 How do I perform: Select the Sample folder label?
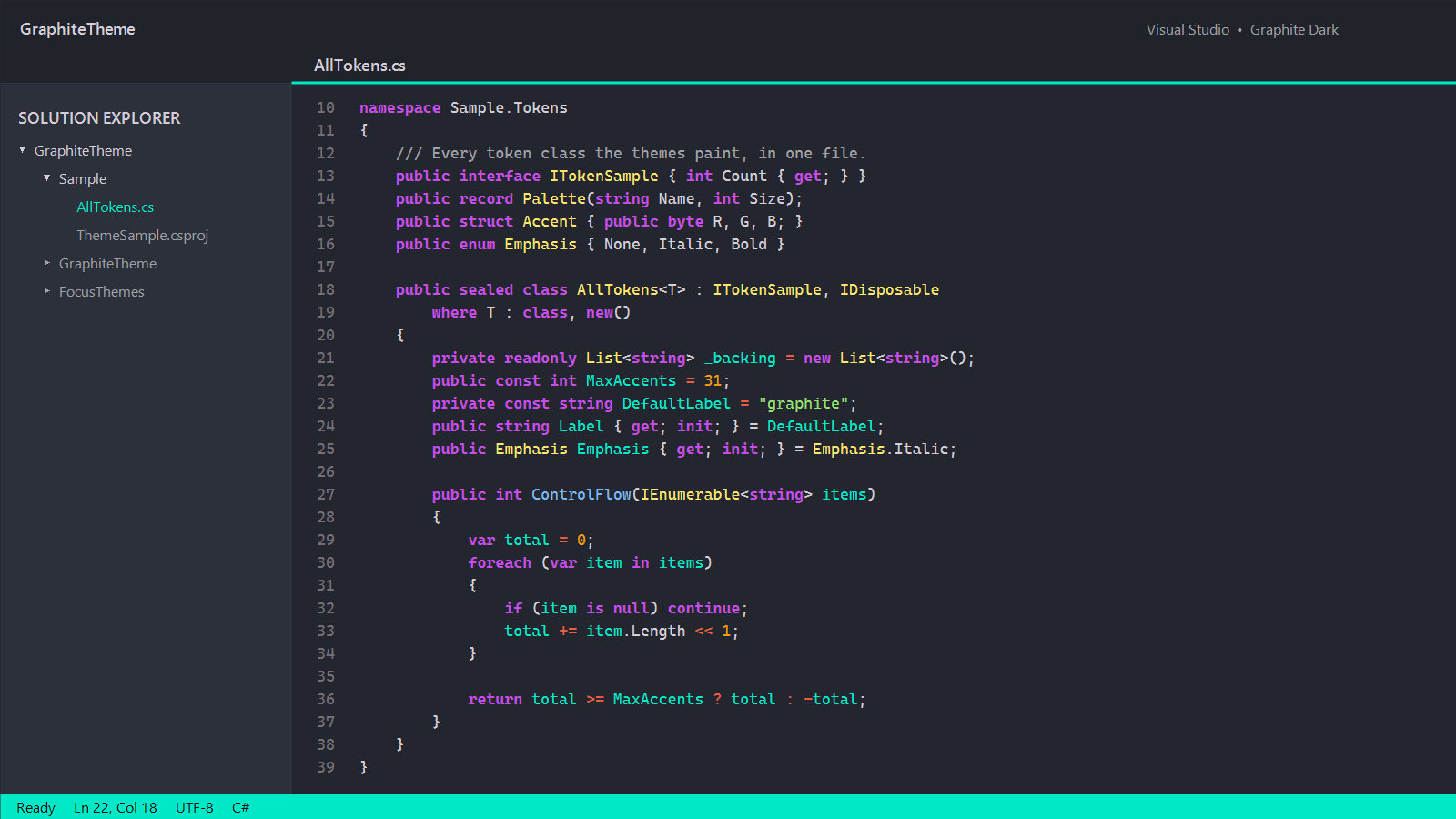pyautogui.click(x=83, y=179)
